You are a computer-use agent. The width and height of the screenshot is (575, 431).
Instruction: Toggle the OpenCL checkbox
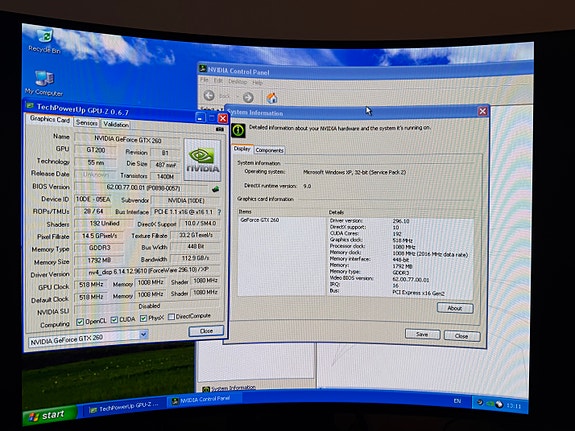pyautogui.click(x=80, y=322)
